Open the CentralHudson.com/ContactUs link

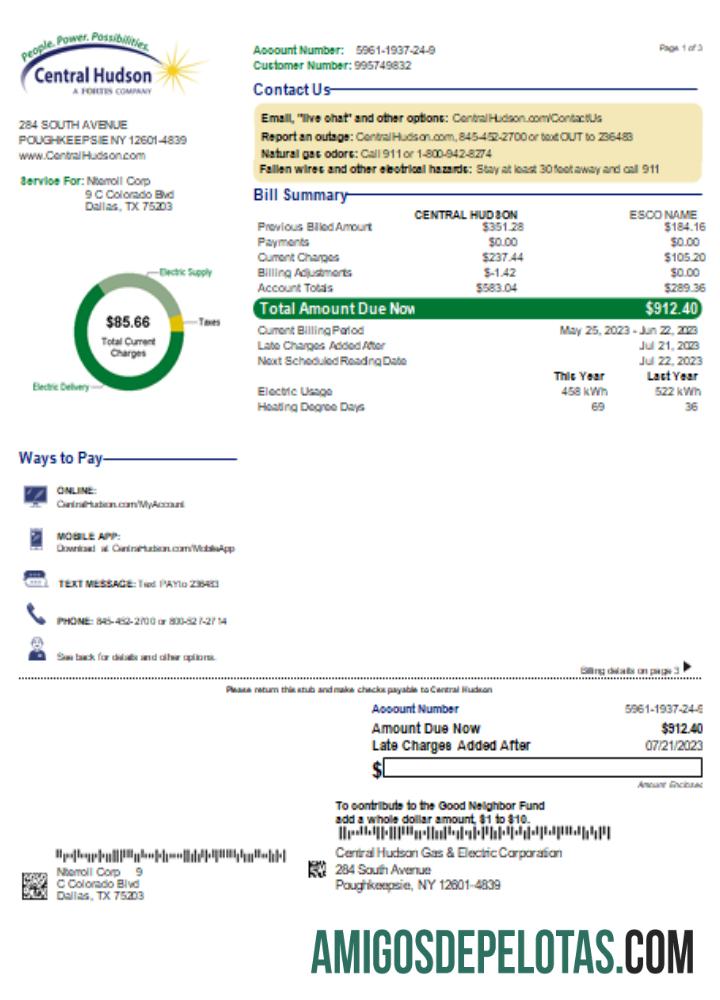pos(526,118)
